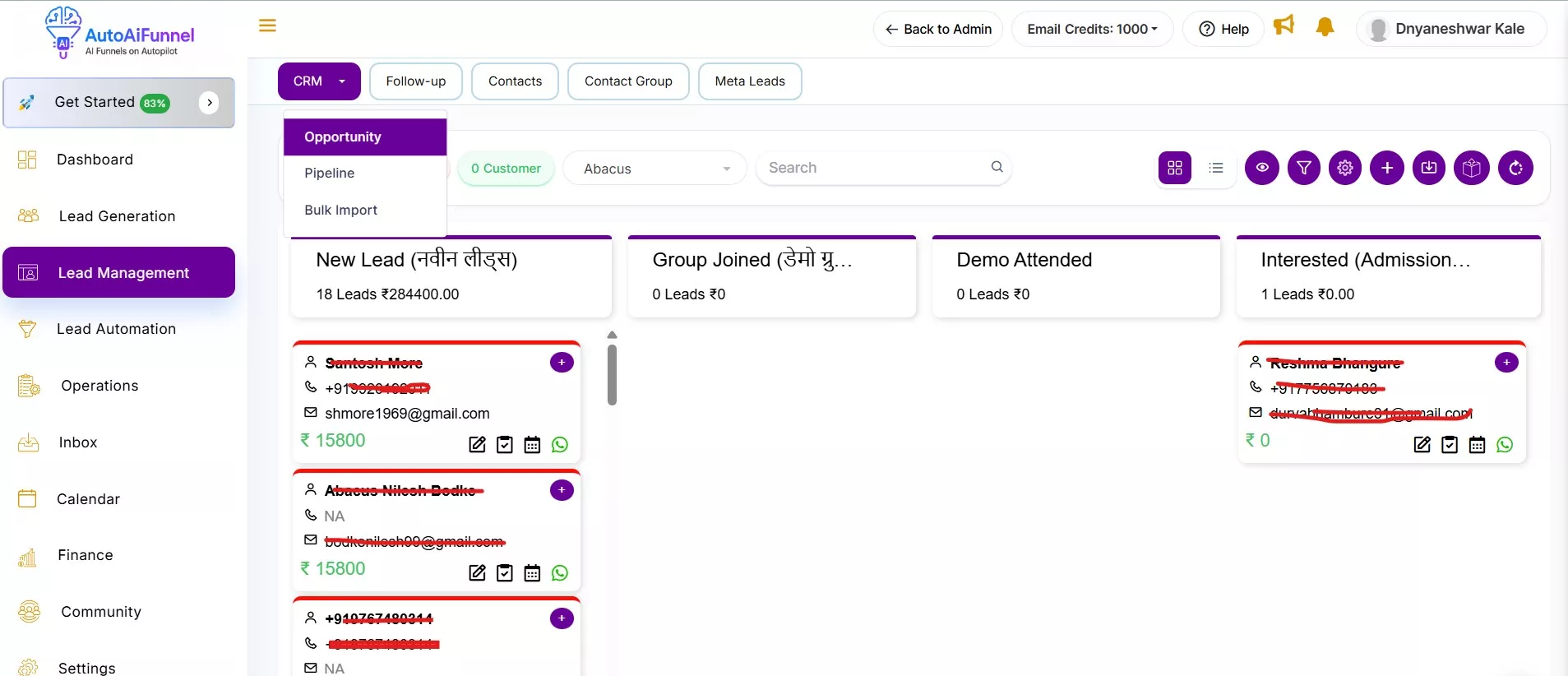This screenshot has width=1568, height=676.
Task: Click the Search input field
Action: tap(875, 168)
